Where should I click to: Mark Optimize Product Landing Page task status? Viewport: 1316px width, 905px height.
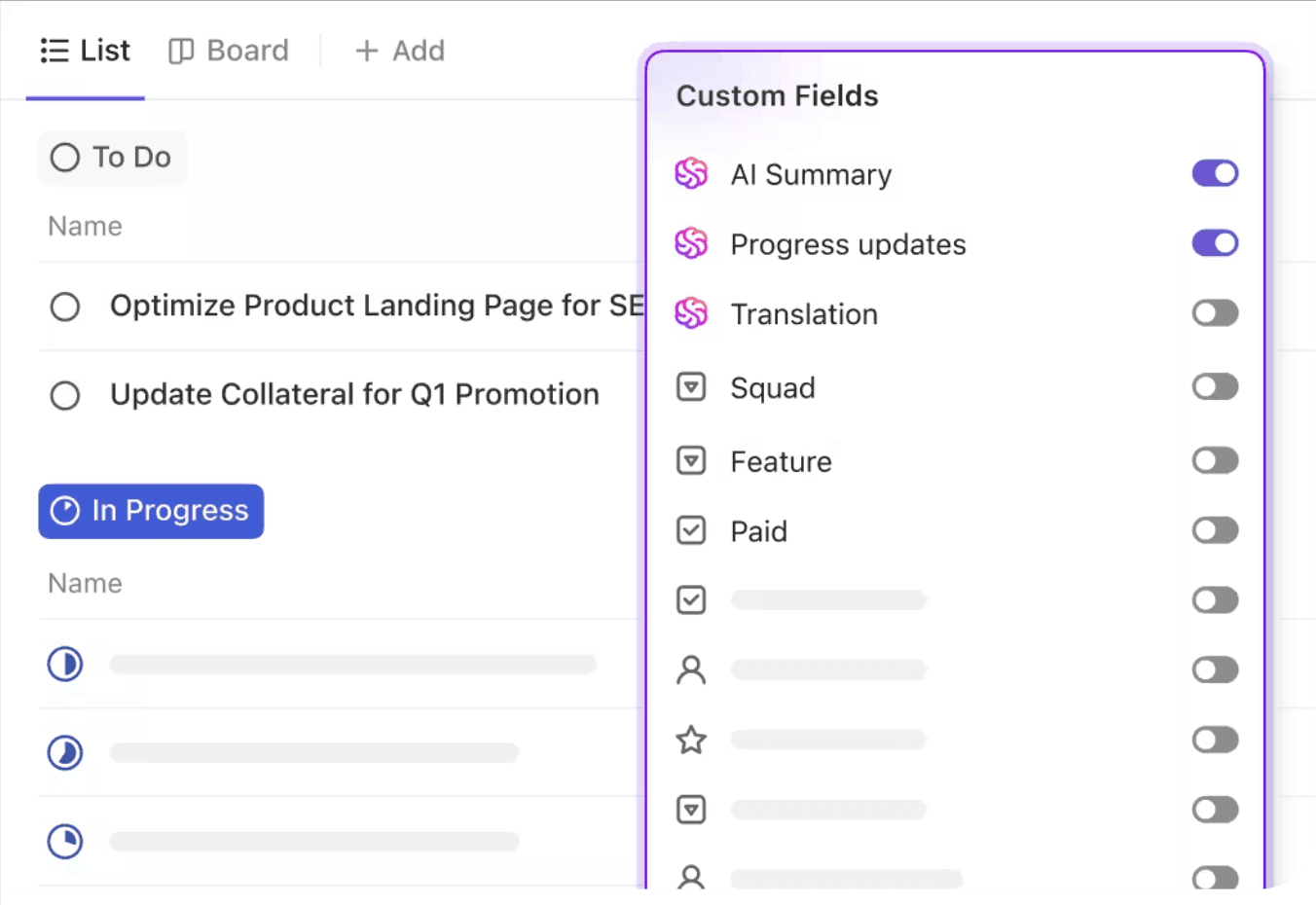tap(65, 307)
